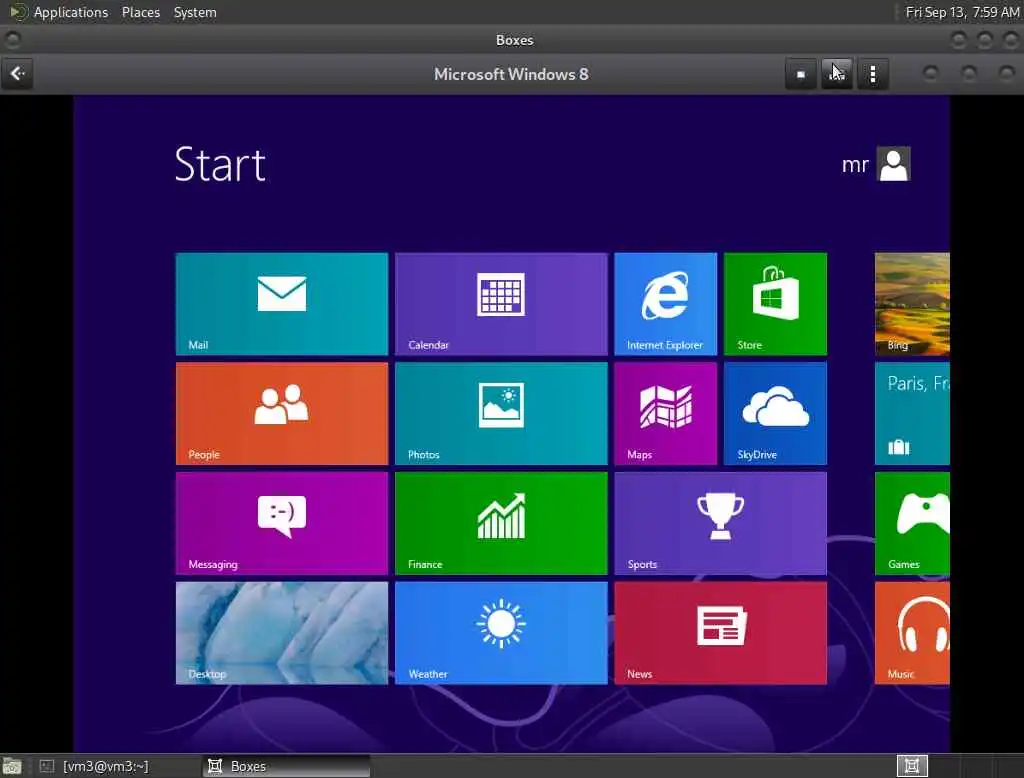Open the People tile

[281, 413]
